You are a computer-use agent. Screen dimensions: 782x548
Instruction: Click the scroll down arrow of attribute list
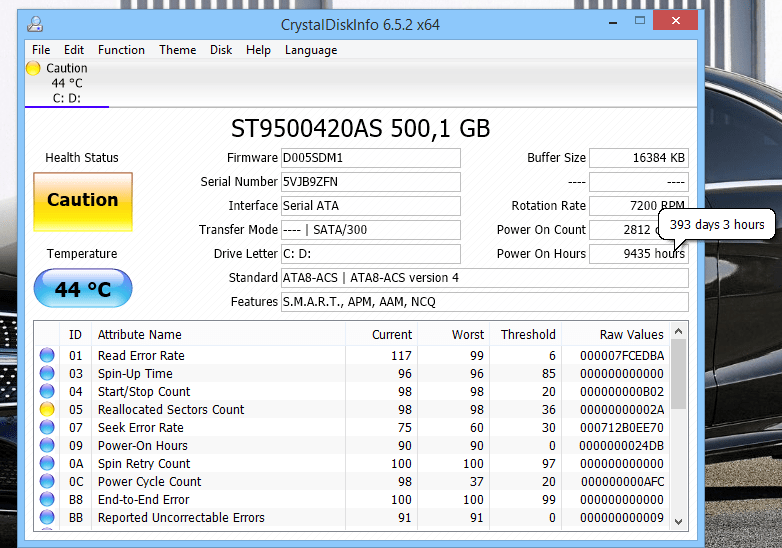[x=678, y=522]
